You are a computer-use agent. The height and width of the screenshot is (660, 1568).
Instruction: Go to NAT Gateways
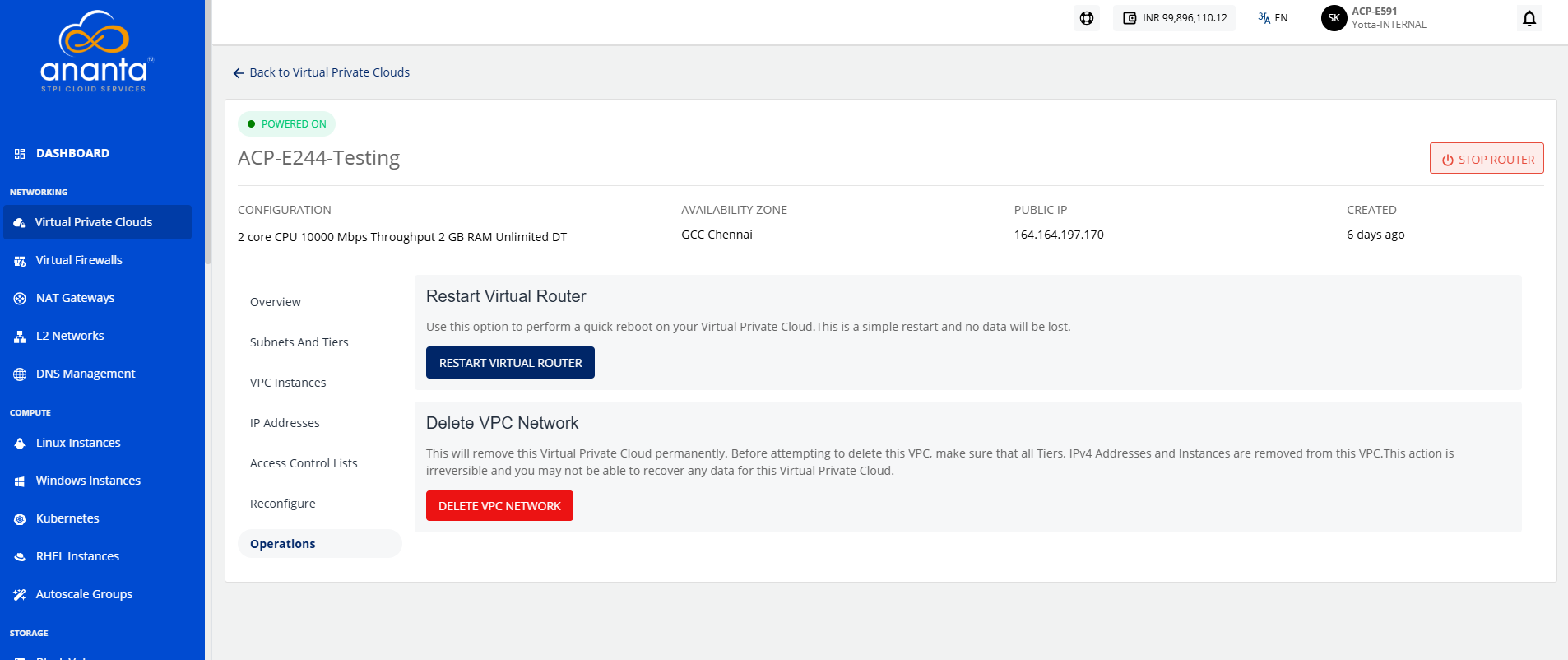pos(75,298)
